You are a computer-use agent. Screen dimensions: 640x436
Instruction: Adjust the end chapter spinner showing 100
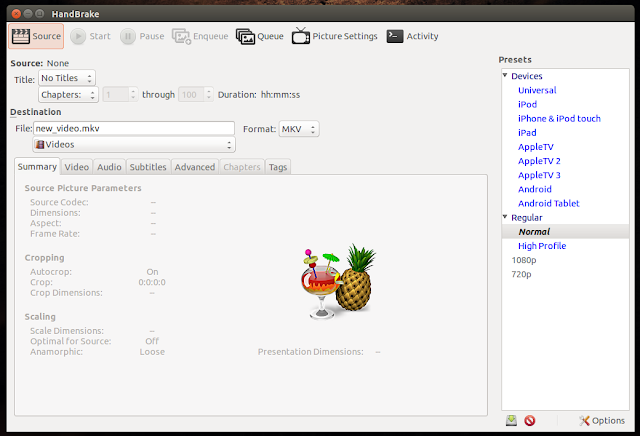196,95
